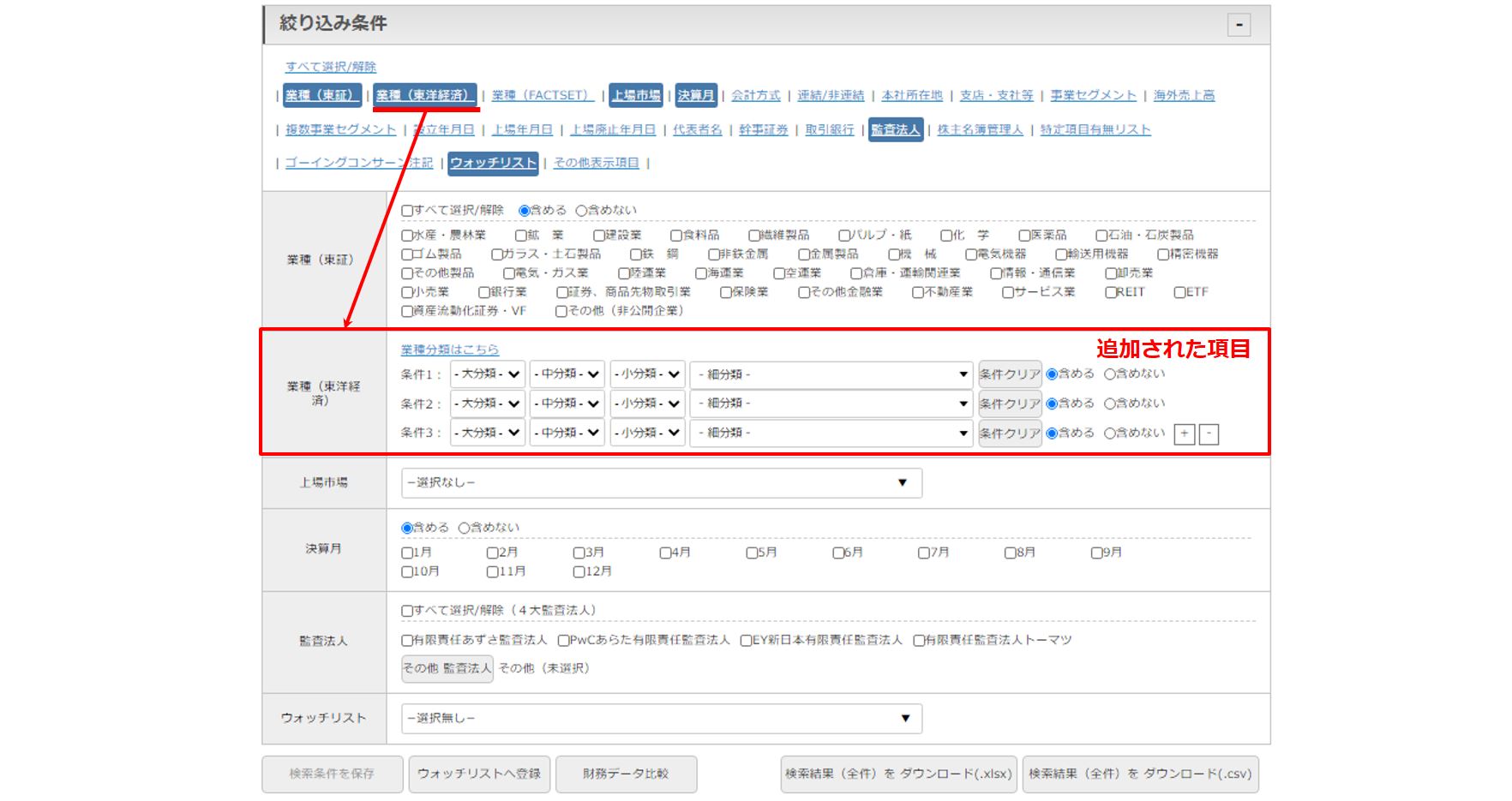The image size is (1512, 801).
Task: Select the 会計方式 filter item
Action: (x=755, y=96)
